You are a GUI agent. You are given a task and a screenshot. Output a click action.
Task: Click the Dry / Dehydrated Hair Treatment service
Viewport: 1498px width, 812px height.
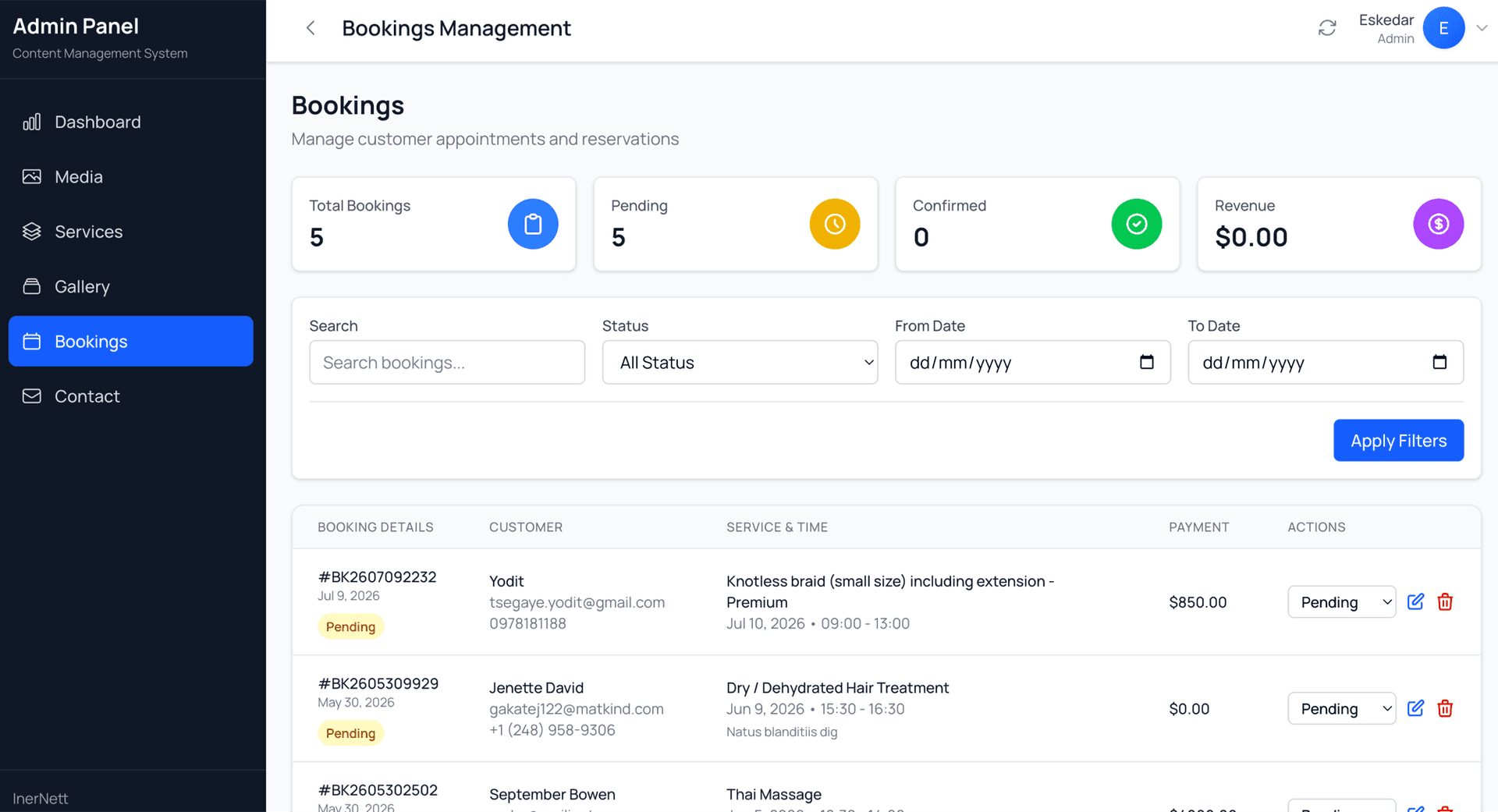pos(837,688)
